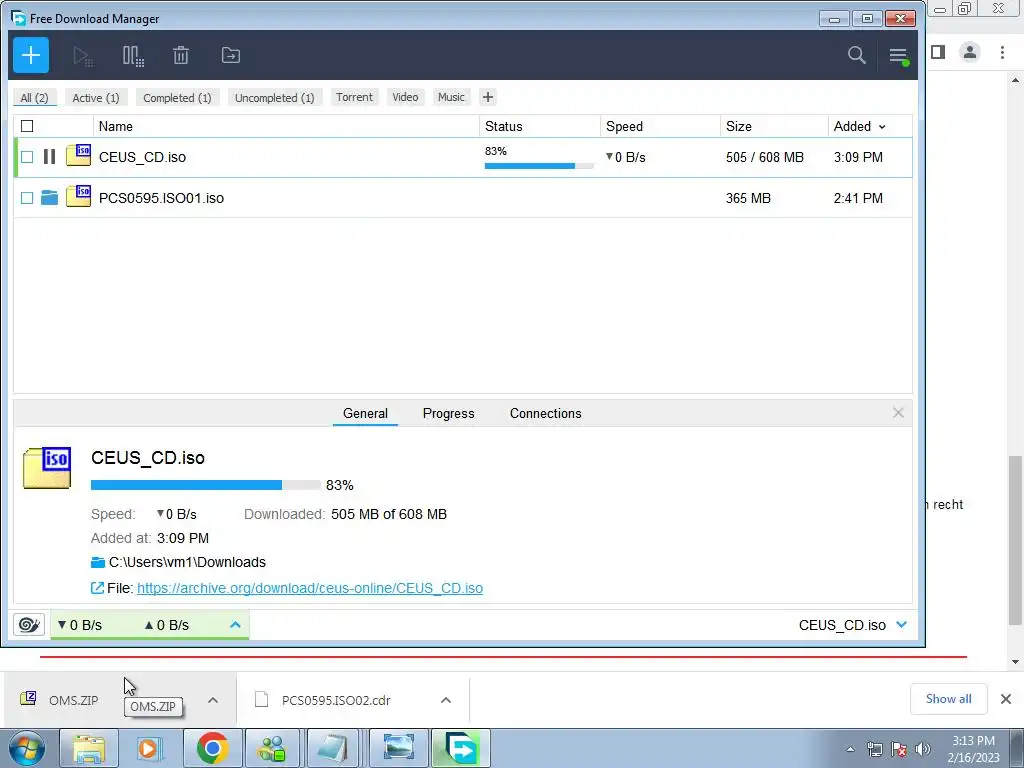Toggle snail mode icon in status bar
This screenshot has width=1024, height=768.
[29, 625]
